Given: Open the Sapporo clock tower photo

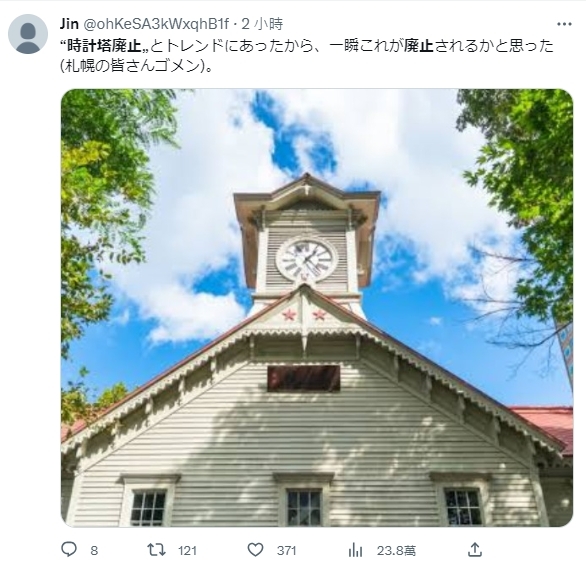Looking at the screenshot, I should tap(317, 307).
